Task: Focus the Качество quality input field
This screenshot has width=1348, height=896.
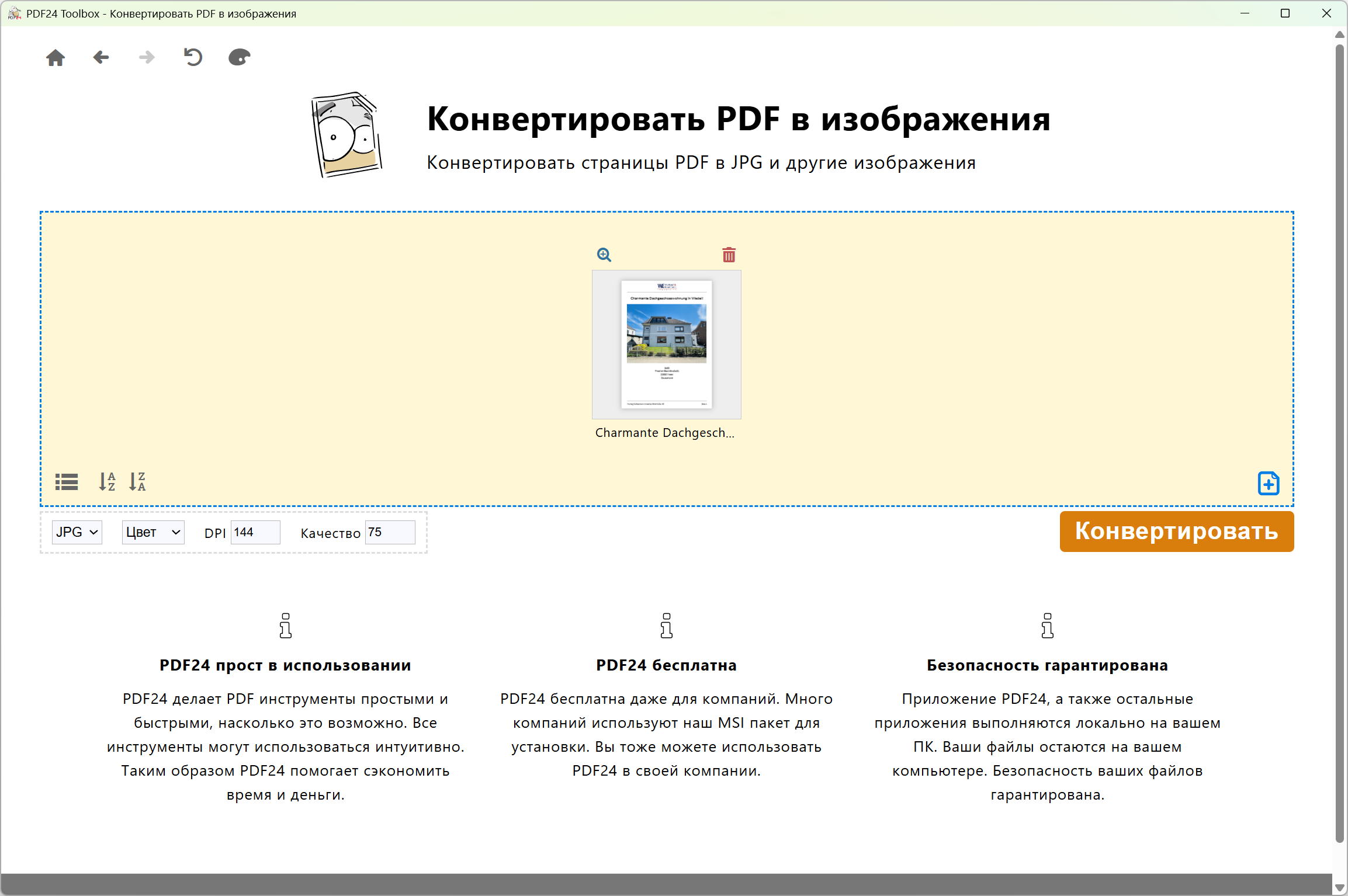Action: pyautogui.click(x=390, y=532)
